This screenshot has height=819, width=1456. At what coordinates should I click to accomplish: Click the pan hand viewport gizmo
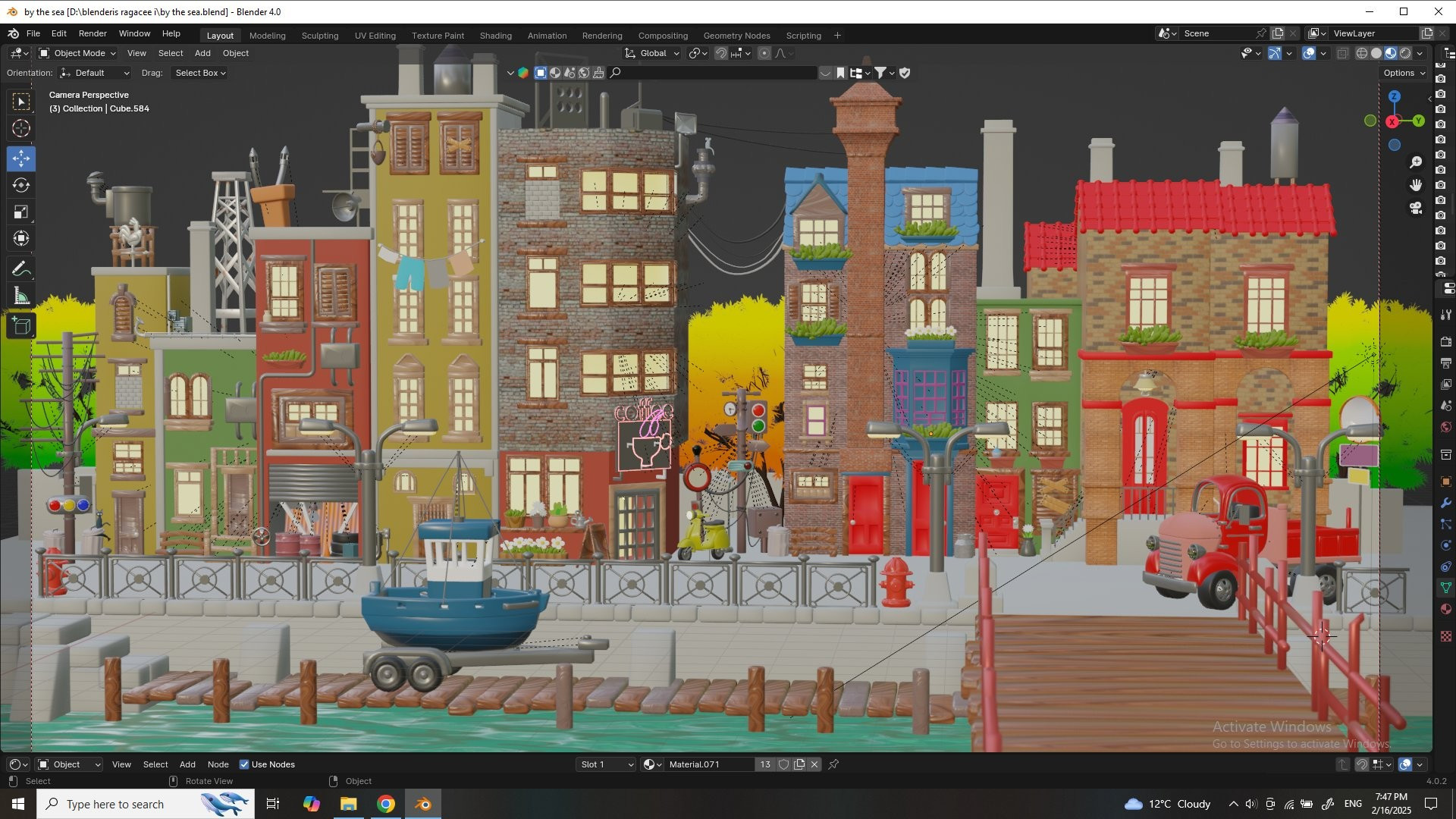(x=1416, y=185)
